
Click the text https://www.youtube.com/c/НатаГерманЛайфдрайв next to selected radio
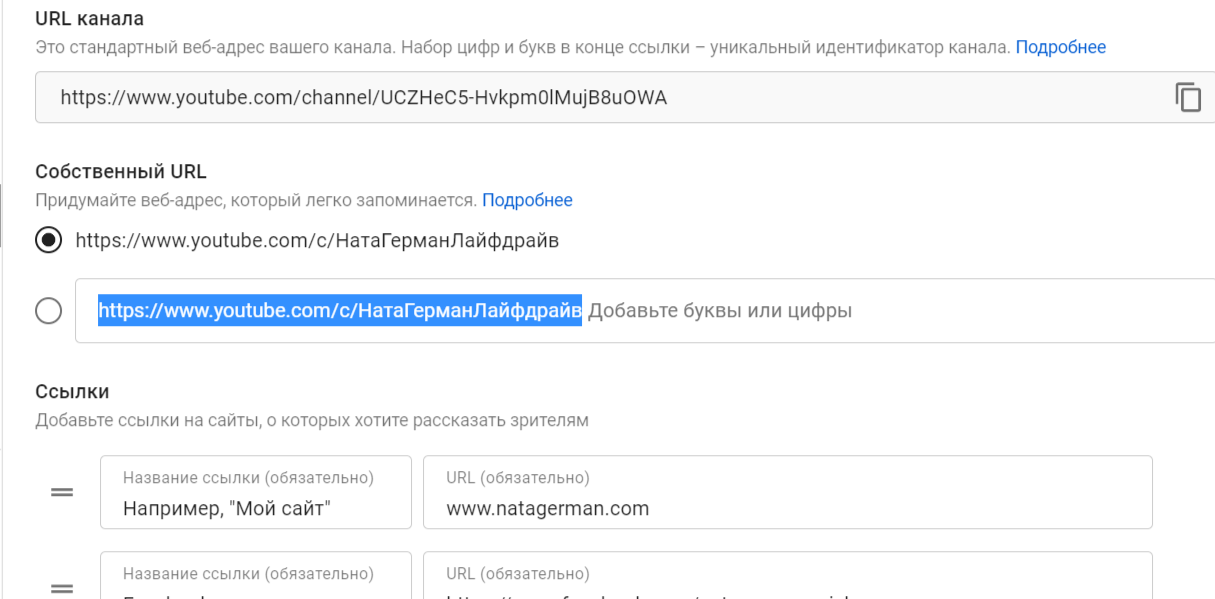coord(317,240)
